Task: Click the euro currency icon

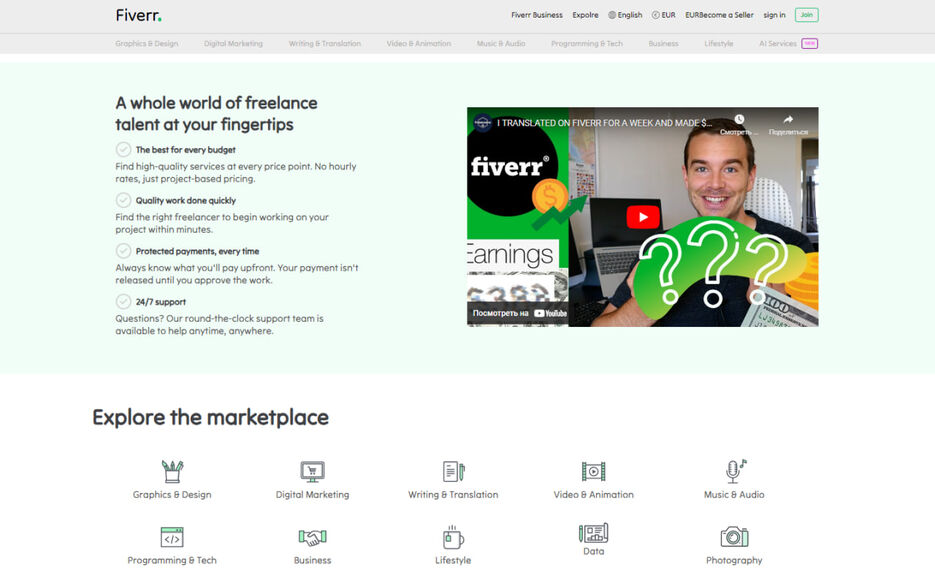Action: (x=655, y=15)
